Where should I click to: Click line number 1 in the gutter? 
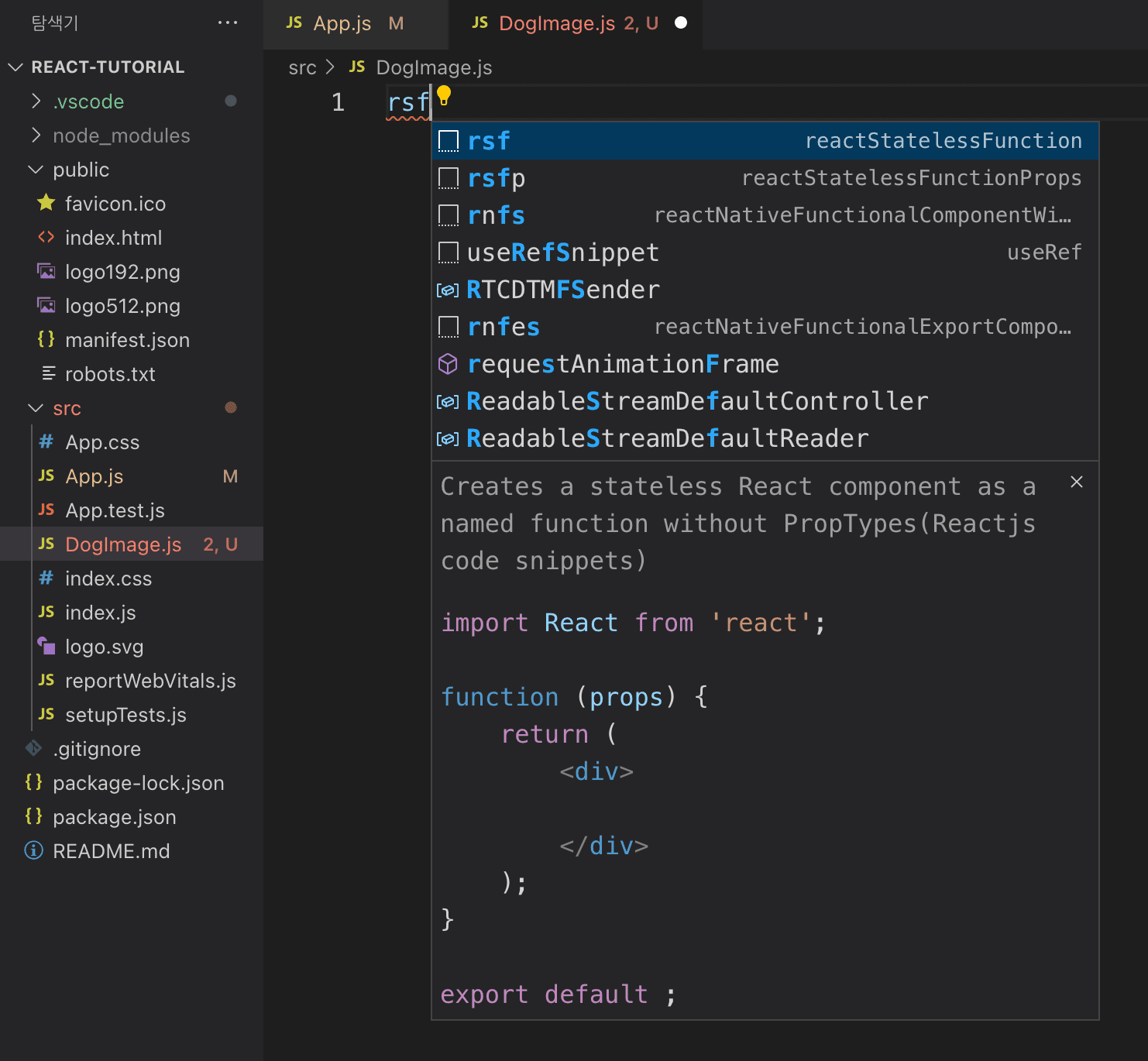tap(338, 102)
